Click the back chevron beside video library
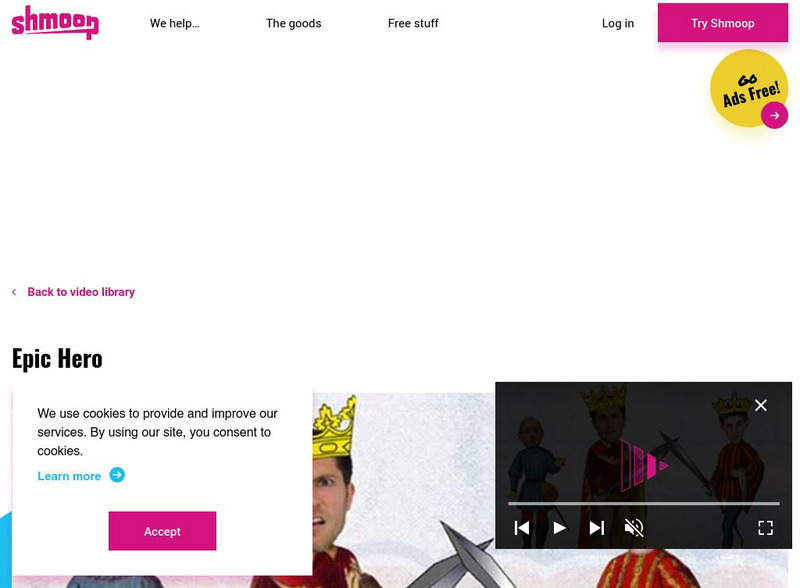 pos(14,292)
